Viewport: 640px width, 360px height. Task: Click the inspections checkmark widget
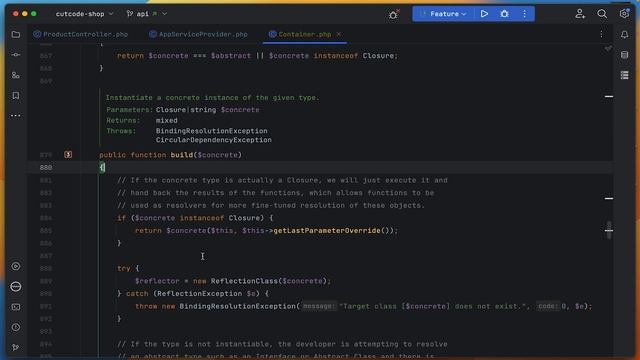point(608,48)
